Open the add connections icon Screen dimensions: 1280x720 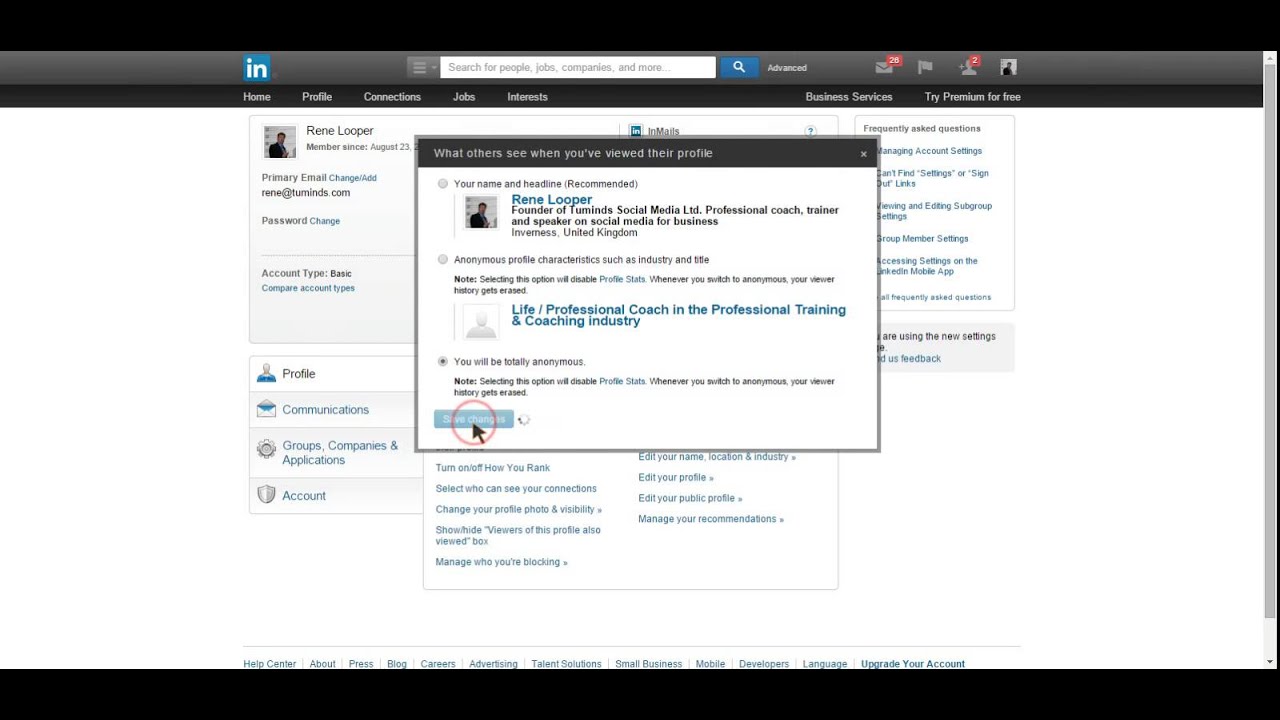pos(968,67)
